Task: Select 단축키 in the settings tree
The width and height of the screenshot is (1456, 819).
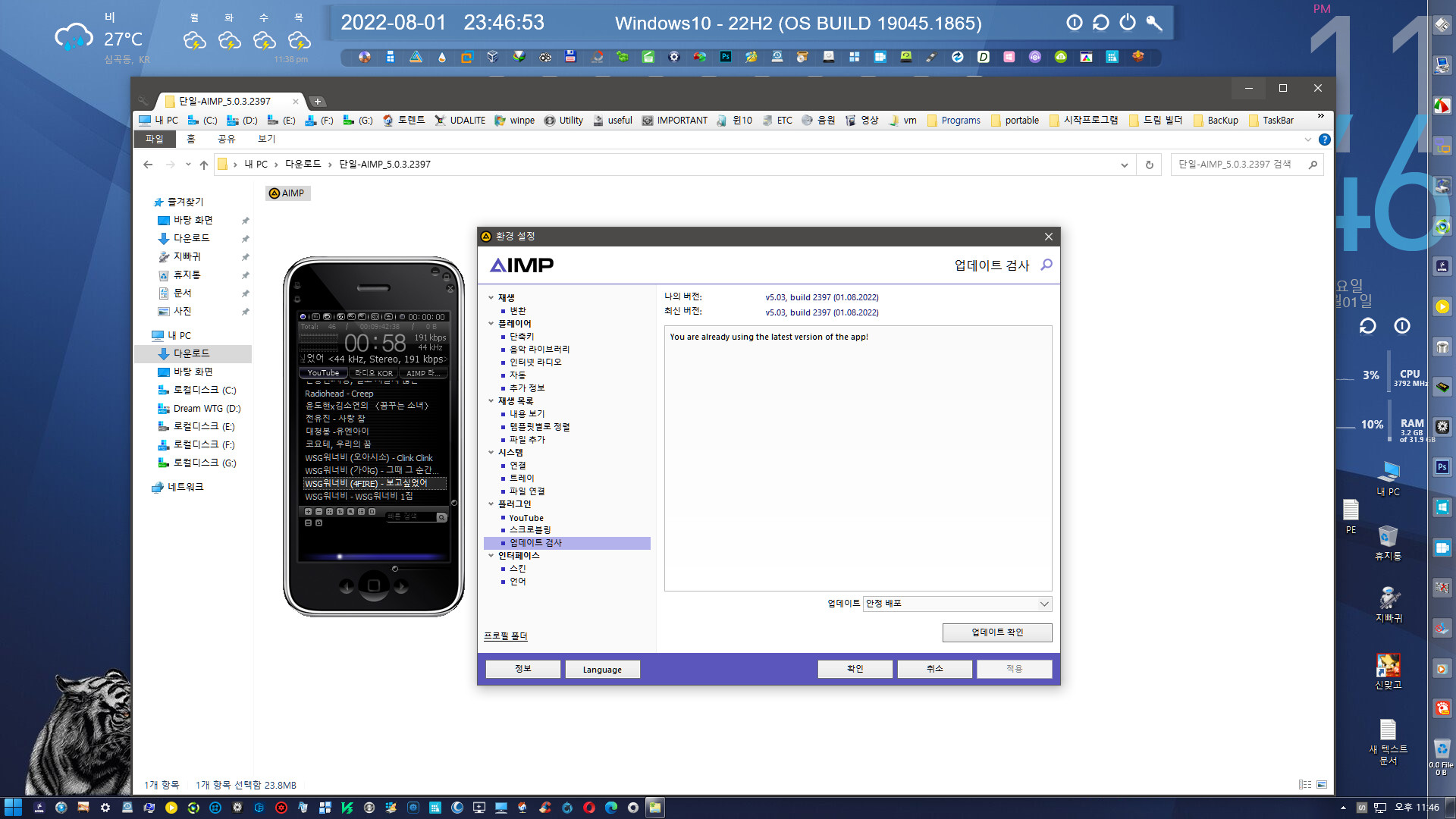Action: 522,337
